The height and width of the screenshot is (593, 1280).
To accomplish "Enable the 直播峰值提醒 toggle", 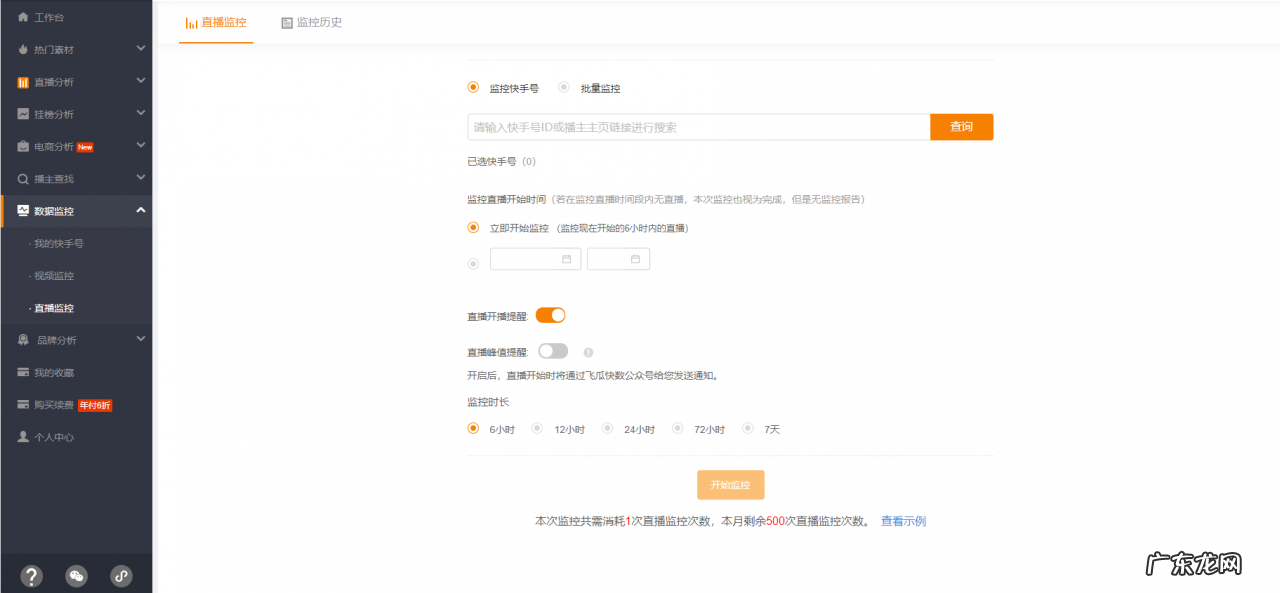I will coord(552,351).
